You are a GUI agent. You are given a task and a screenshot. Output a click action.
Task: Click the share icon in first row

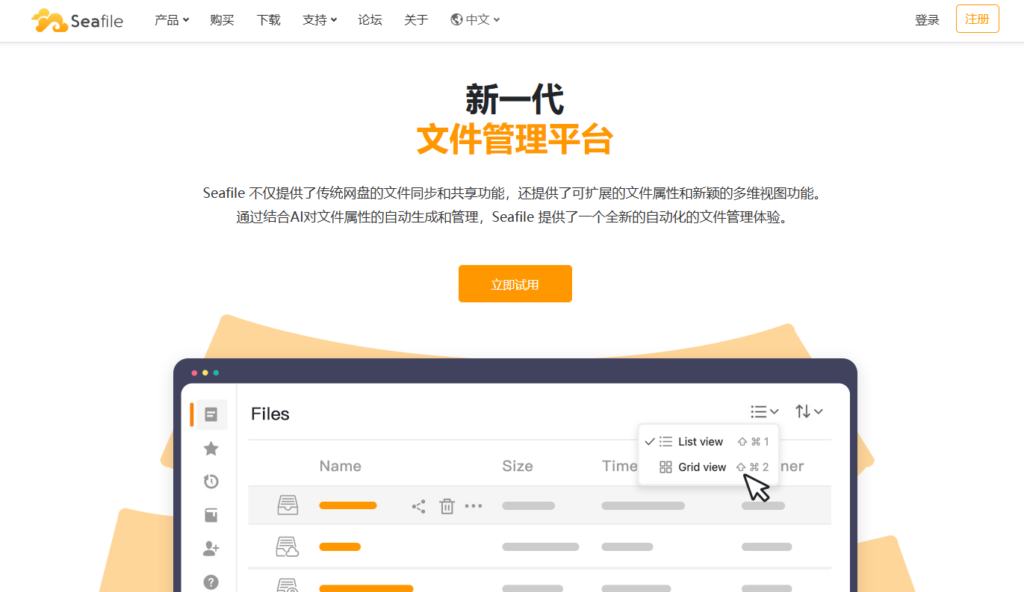click(419, 506)
